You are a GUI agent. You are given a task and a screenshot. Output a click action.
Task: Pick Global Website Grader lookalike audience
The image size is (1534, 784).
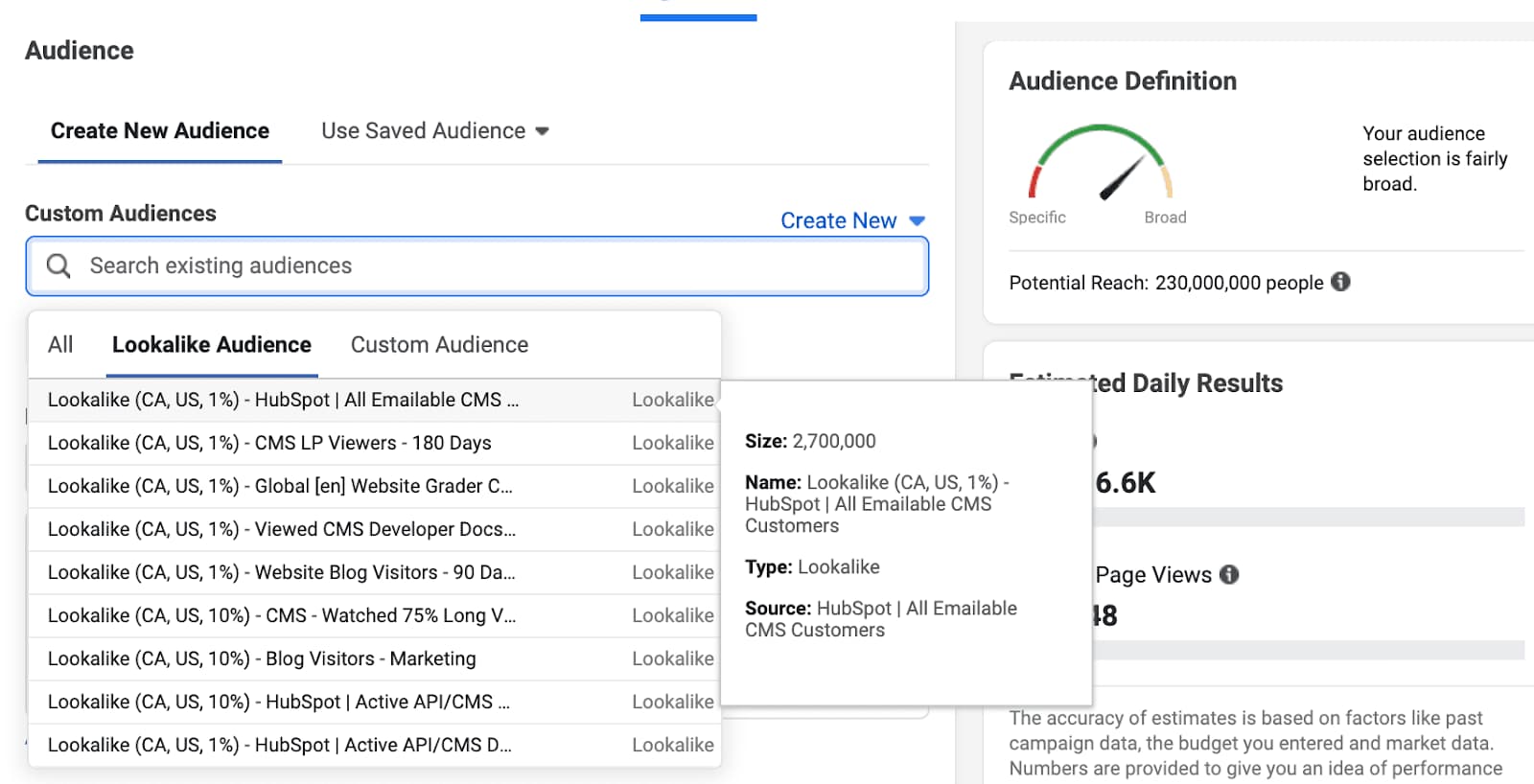pos(280,486)
